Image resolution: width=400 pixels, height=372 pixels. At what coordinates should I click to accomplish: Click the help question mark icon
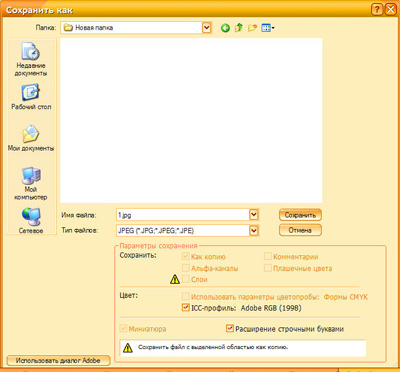click(x=377, y=9)
